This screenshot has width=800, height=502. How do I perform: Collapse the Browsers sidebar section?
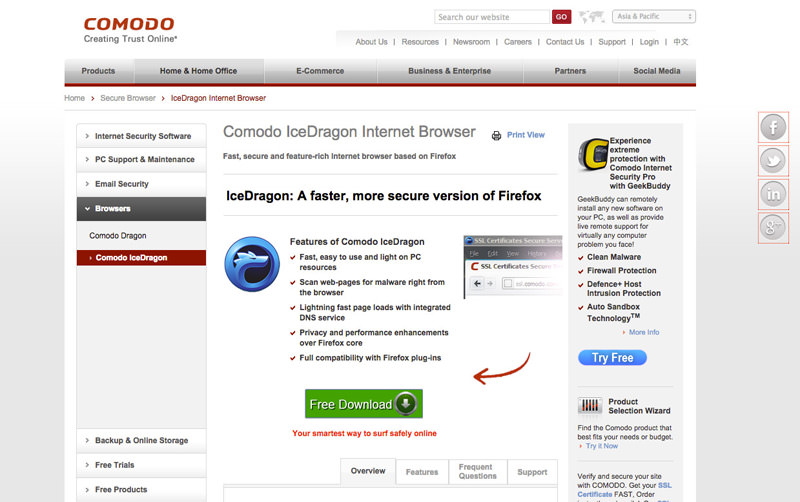(141, 209)
